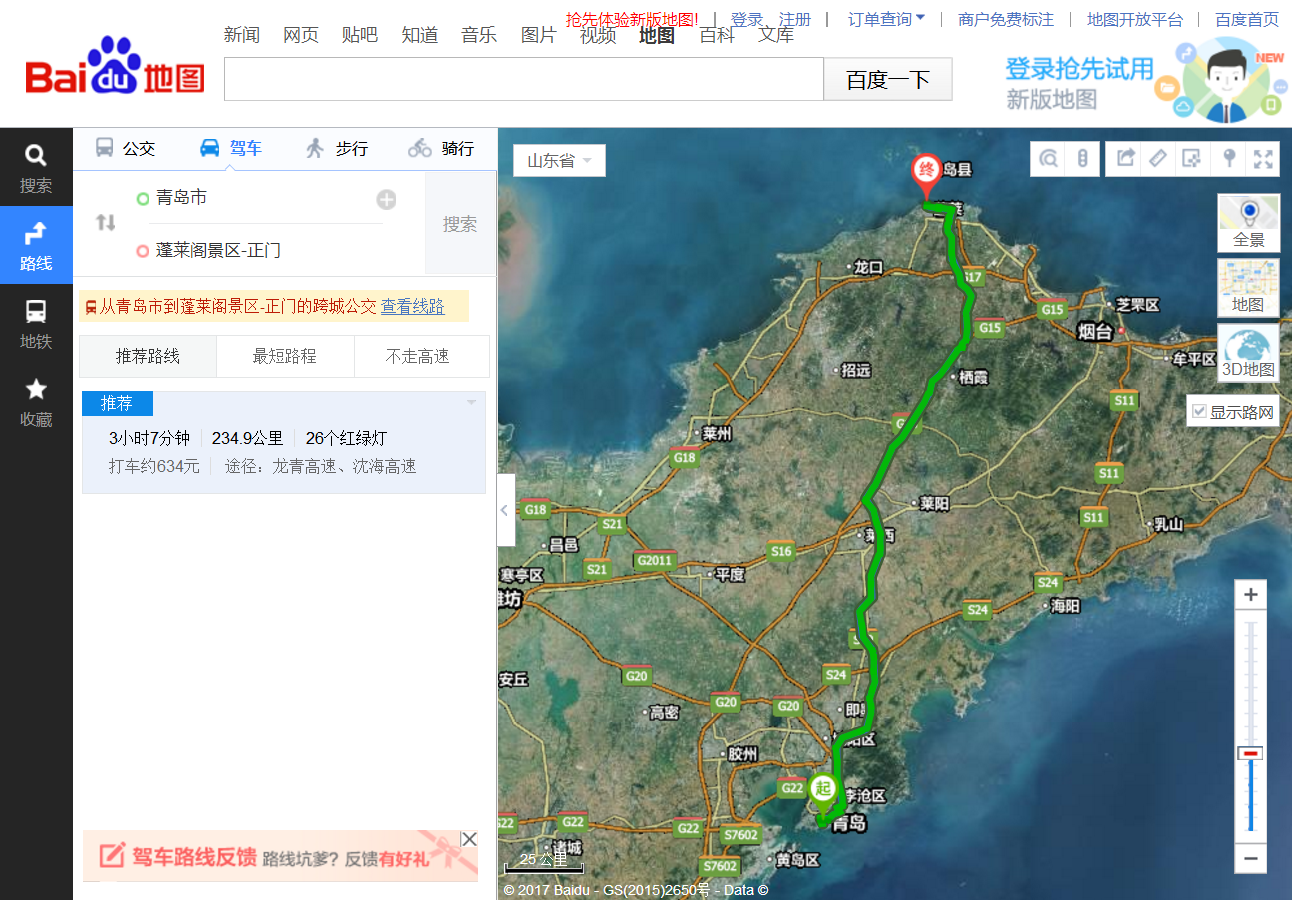Click the zoom level slider handle

pyautogui.click(x=1250, y=753)
